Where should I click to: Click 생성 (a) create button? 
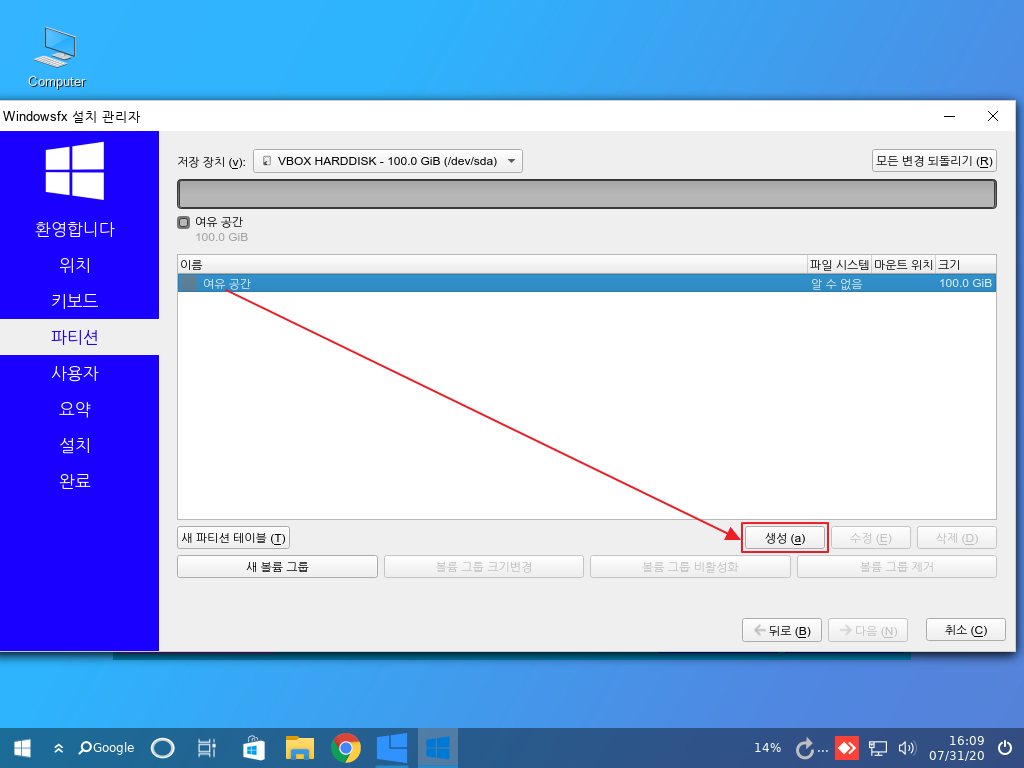785,538
